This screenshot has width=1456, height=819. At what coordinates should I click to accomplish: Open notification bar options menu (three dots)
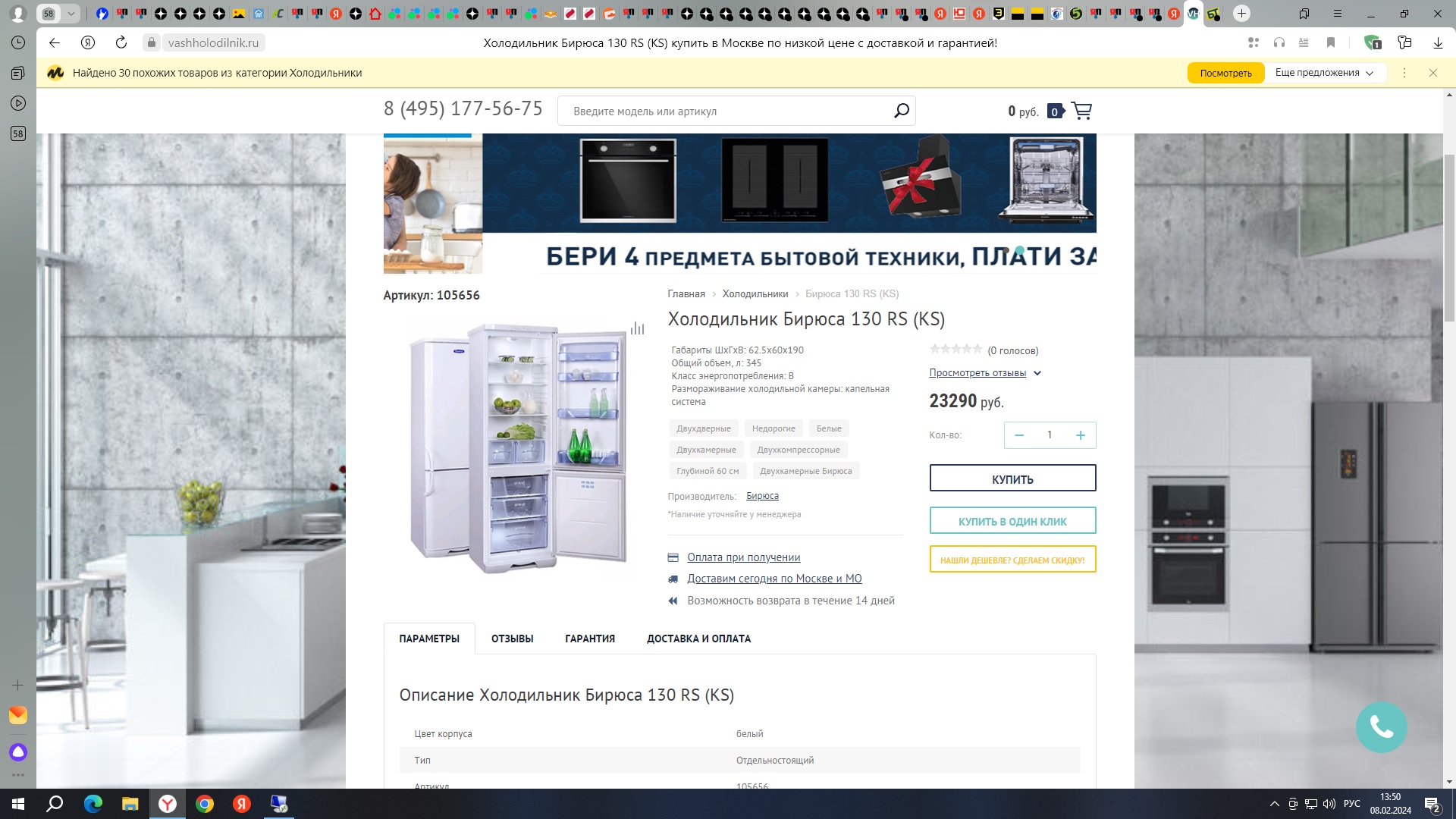1404,73
